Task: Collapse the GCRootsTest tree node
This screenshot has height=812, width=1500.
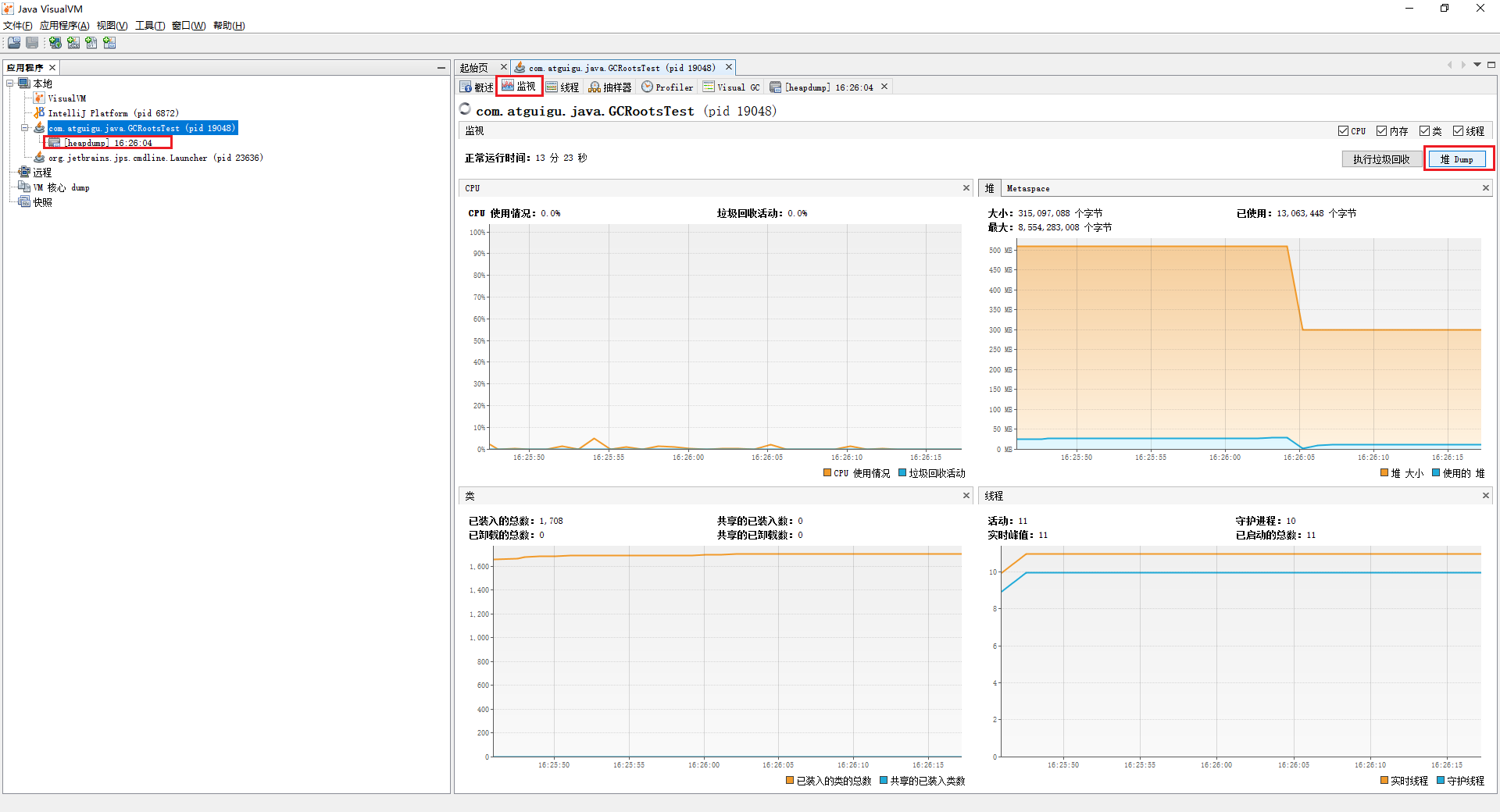Action: tap(25, 128)
